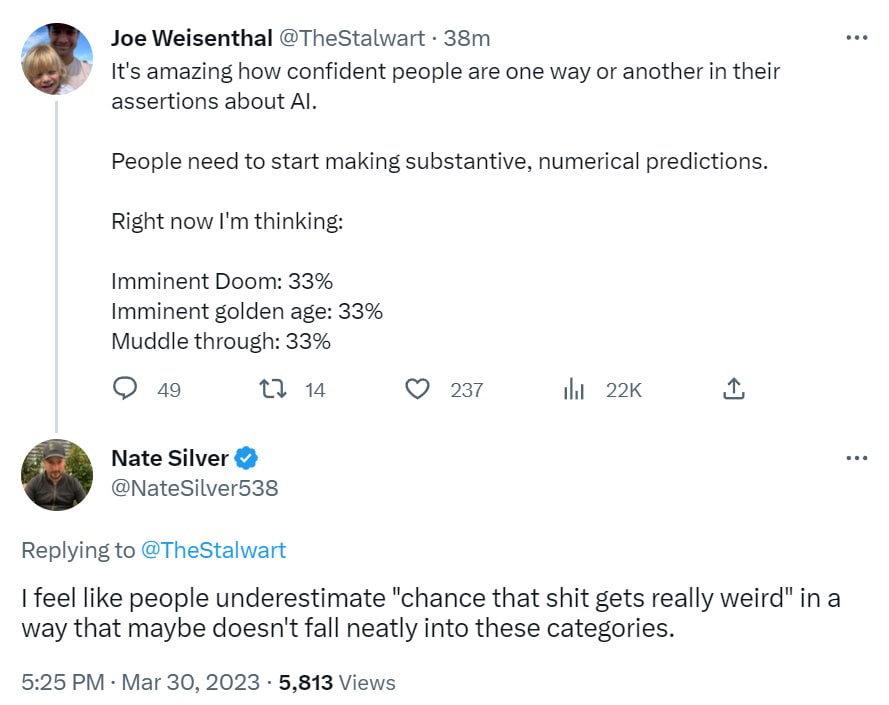Click the @NateSilver538 handle
The height and width of the screenshot is (705, 889).
click(194, 488)
